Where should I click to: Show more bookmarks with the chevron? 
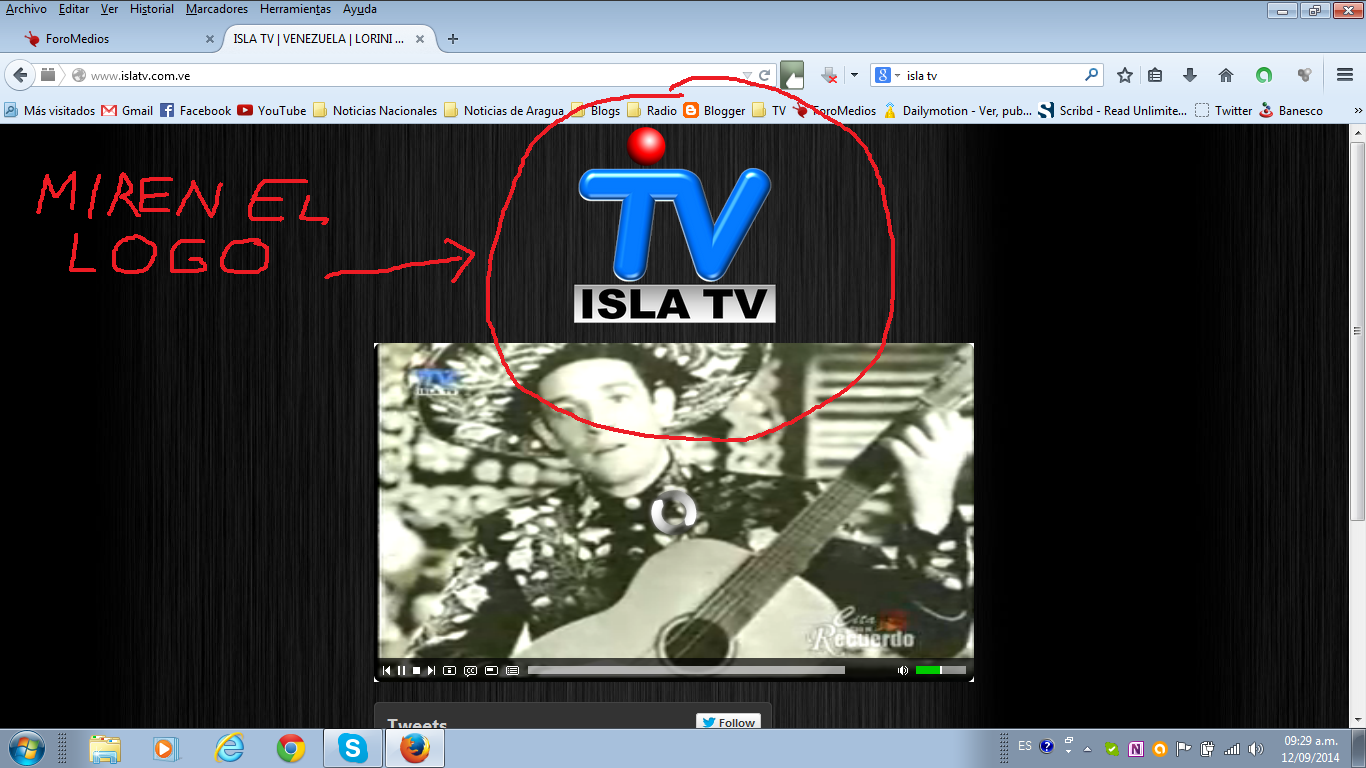coord(1358,111)
